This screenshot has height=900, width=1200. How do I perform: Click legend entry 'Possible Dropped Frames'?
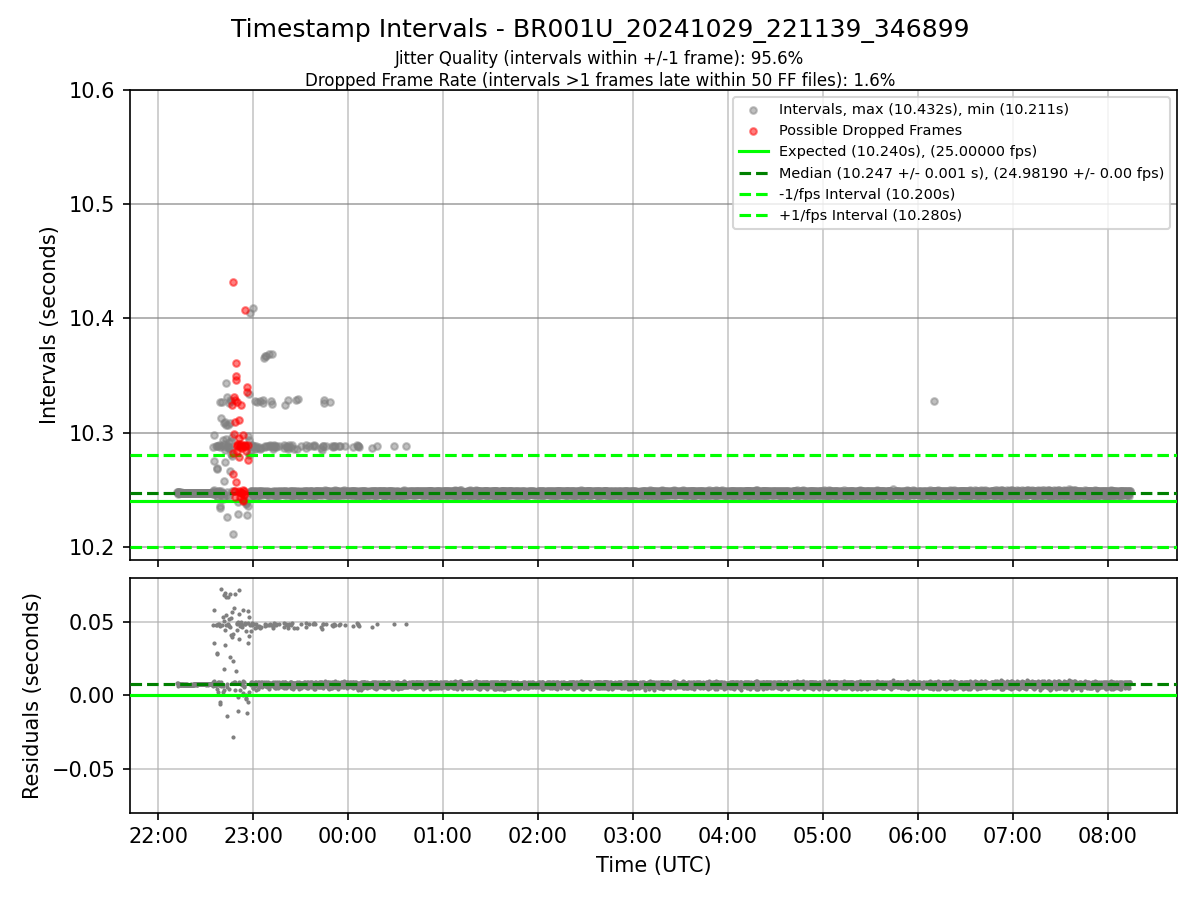point(870,130)
